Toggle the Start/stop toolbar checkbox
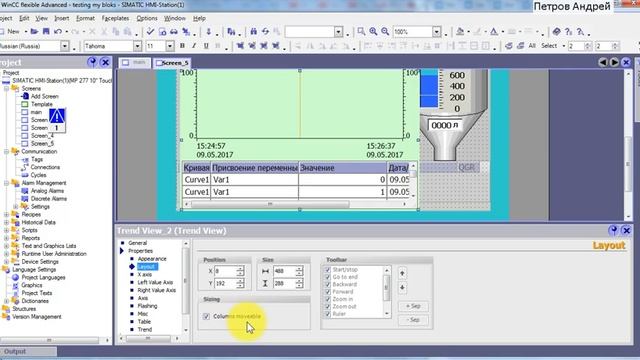640x360 pixels. (x=327, y=270)
